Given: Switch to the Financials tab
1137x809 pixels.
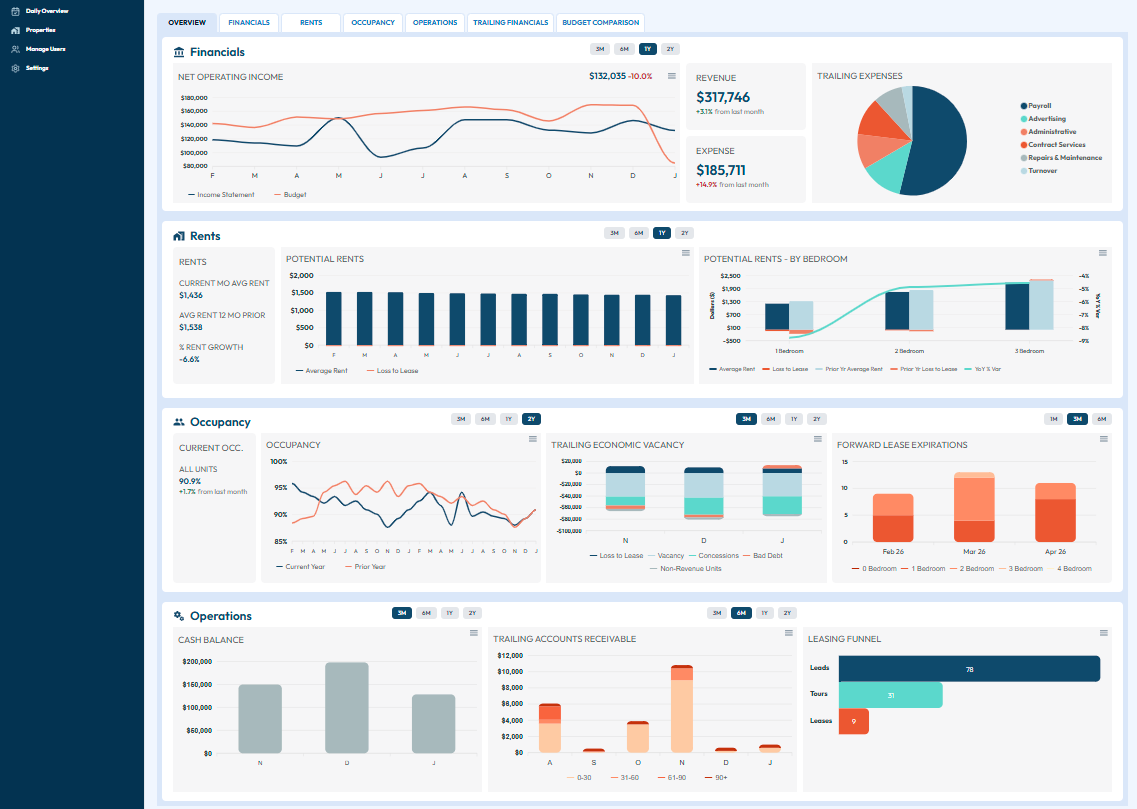Looking at the screenshot, I should click(x=249, y=22).
